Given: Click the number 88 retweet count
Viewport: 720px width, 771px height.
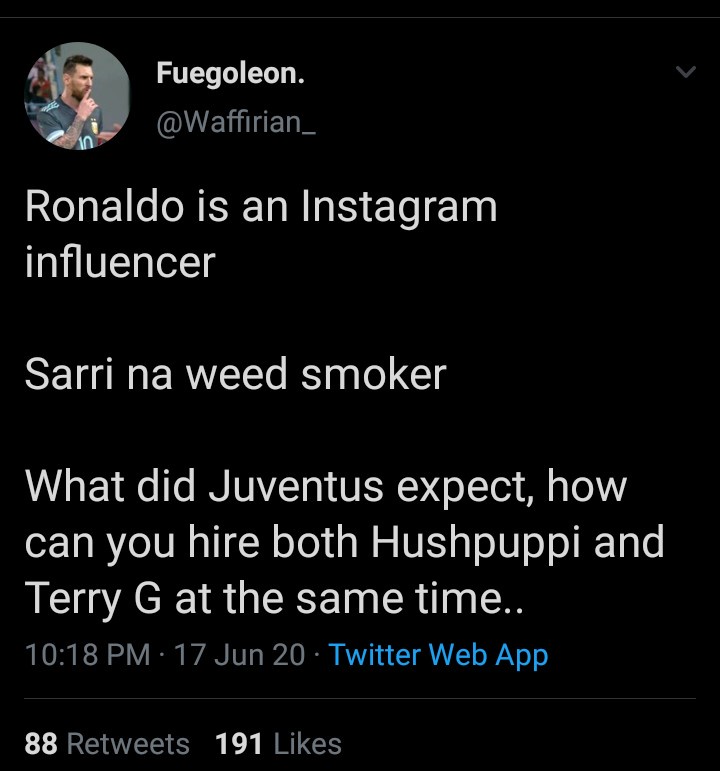Looking at the screenshot, I should [40, 744].
